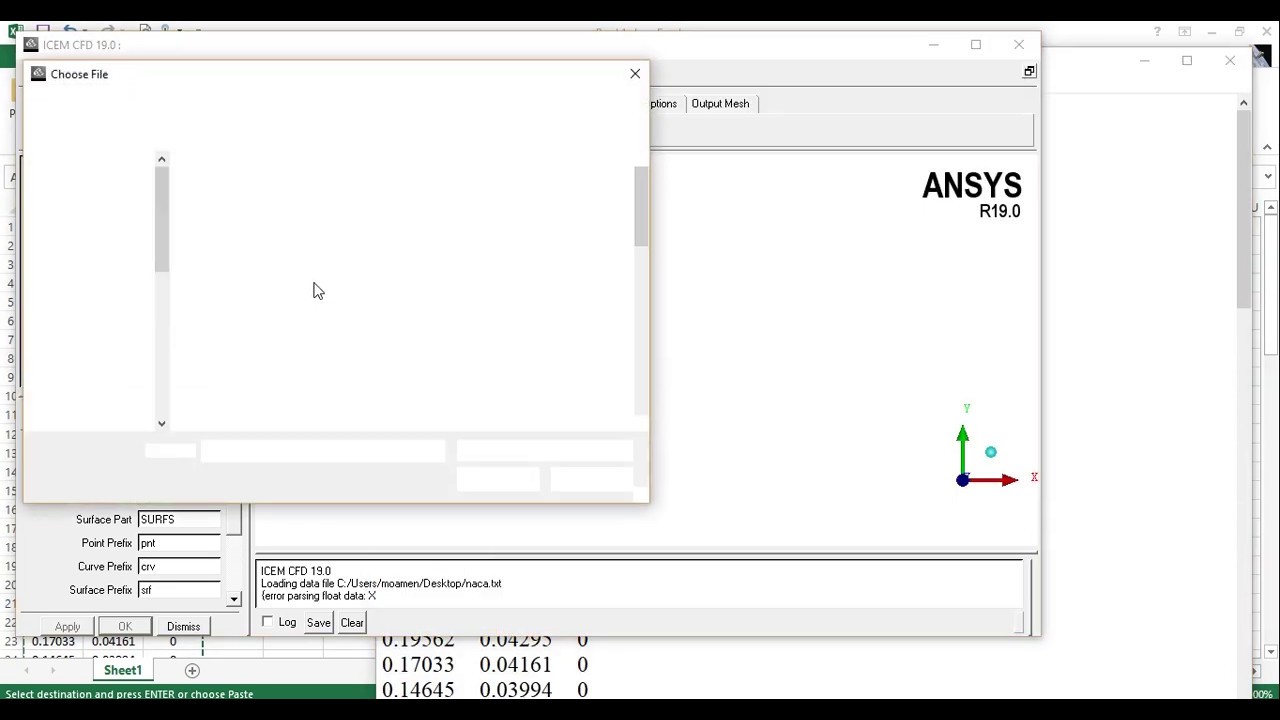Click Excel help question mark icon
Viewport: 1280px width, 720px height.
click(x=1158, y=31)
